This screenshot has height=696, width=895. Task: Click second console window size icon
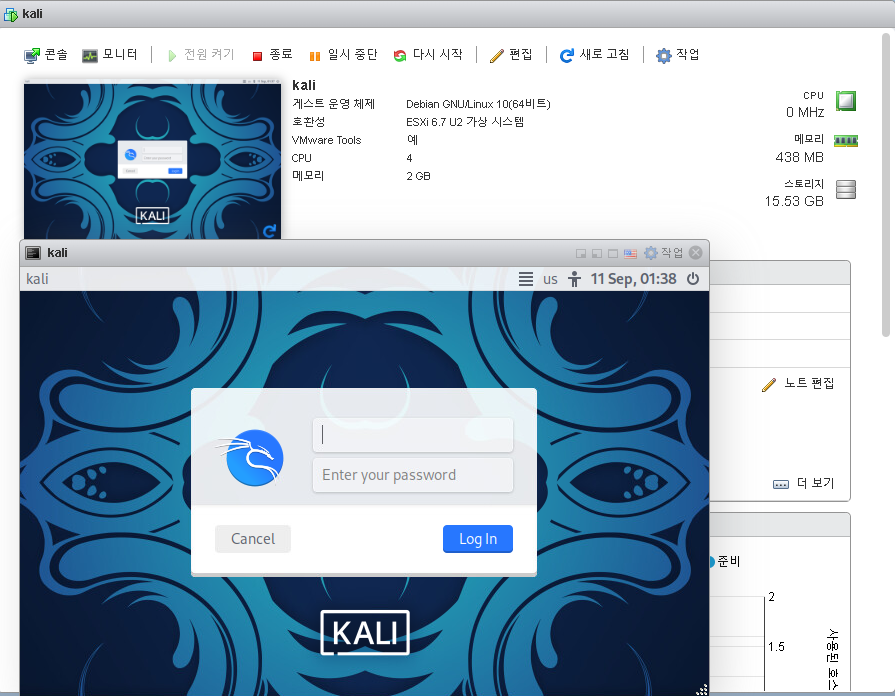[x=597, y=254]
